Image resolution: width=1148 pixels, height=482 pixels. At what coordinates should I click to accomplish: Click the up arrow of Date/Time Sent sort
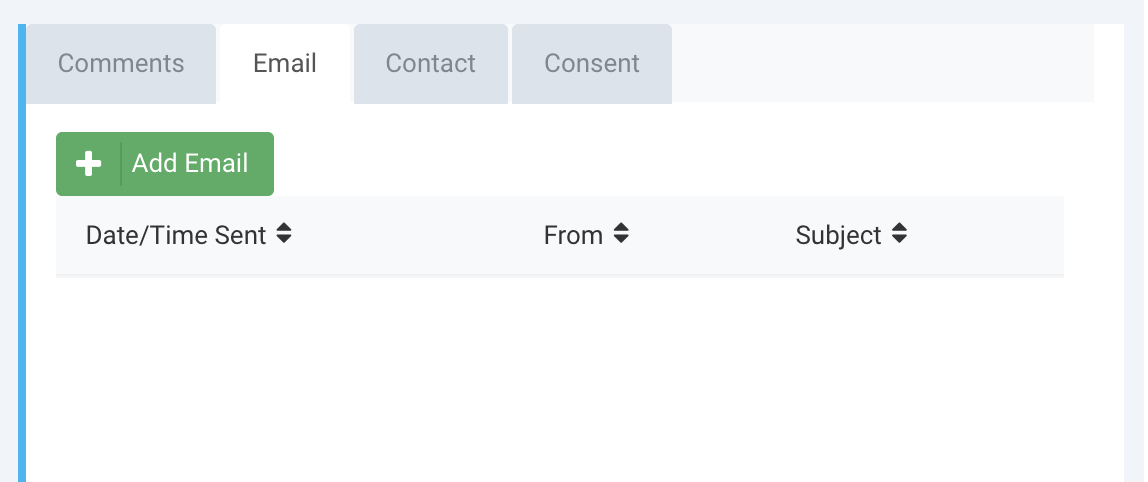pyautogui.click(x=284, y=228)
